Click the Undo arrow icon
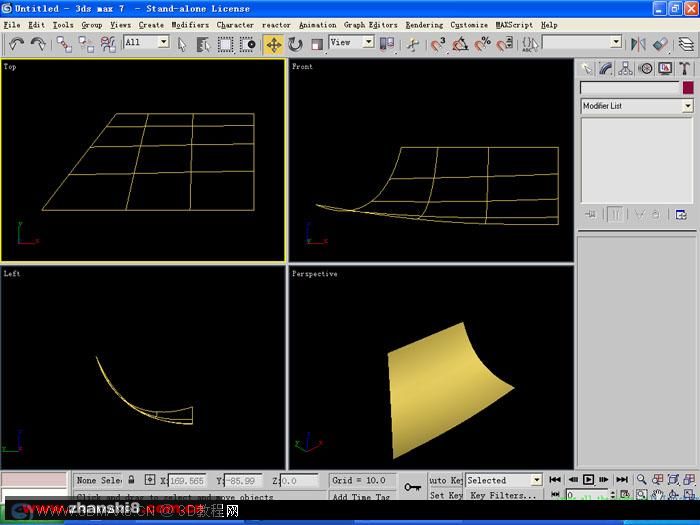700x525 pixels. click(x=16, y=44)
